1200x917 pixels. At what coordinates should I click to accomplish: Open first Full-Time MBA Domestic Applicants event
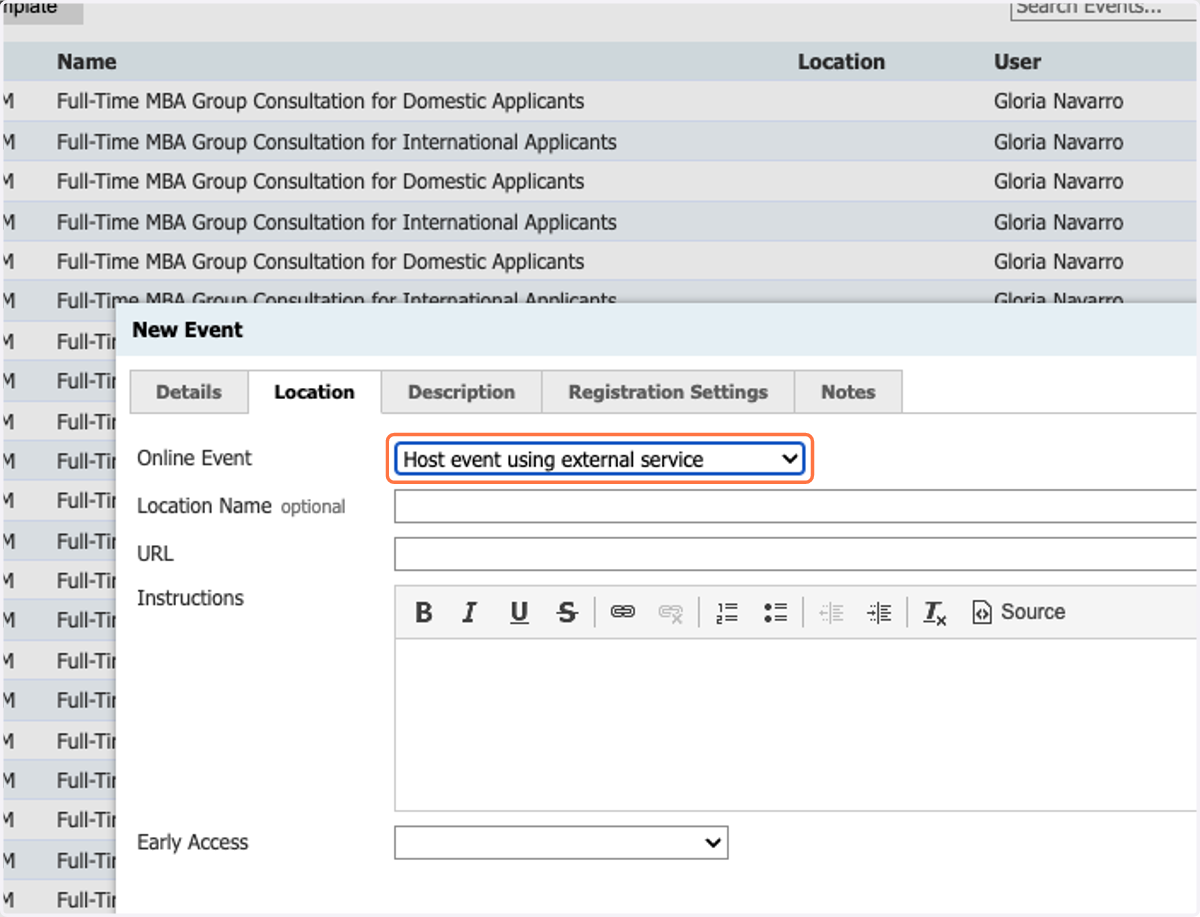click(320, 101)
